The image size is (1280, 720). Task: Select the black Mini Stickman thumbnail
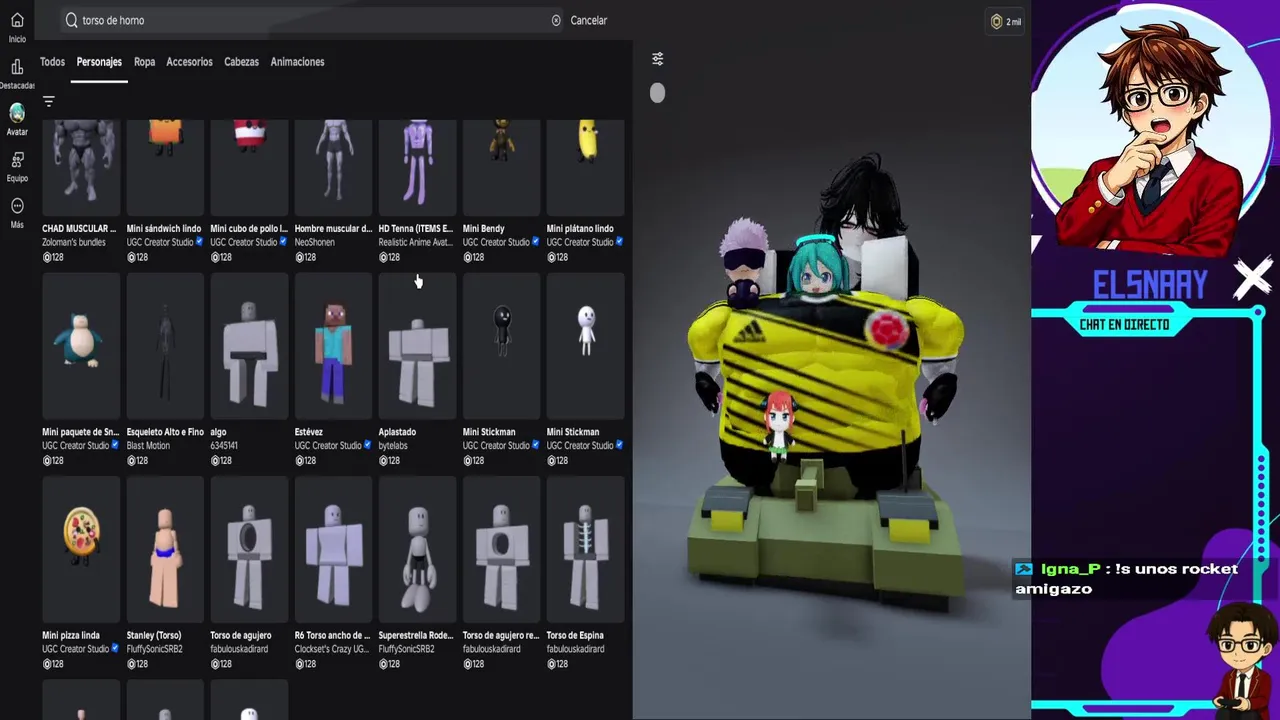501,346
